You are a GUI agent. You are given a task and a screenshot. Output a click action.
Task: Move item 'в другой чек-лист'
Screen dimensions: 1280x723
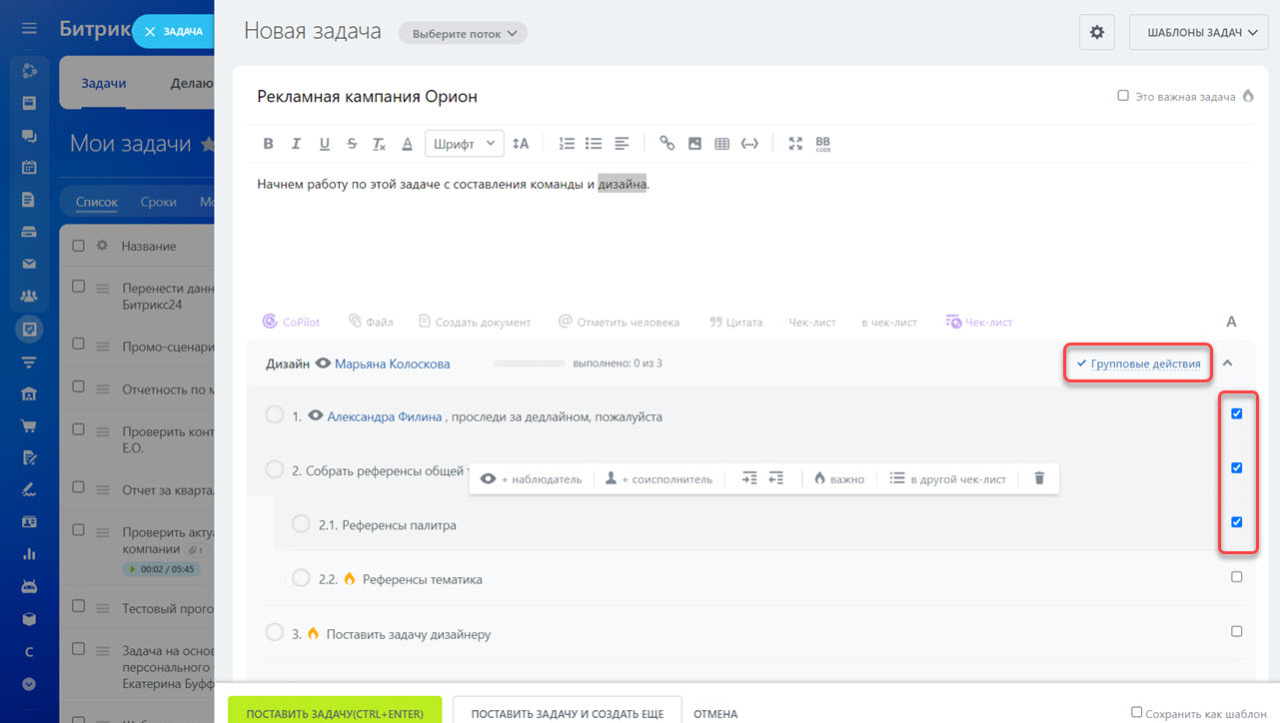click(948, 479)
